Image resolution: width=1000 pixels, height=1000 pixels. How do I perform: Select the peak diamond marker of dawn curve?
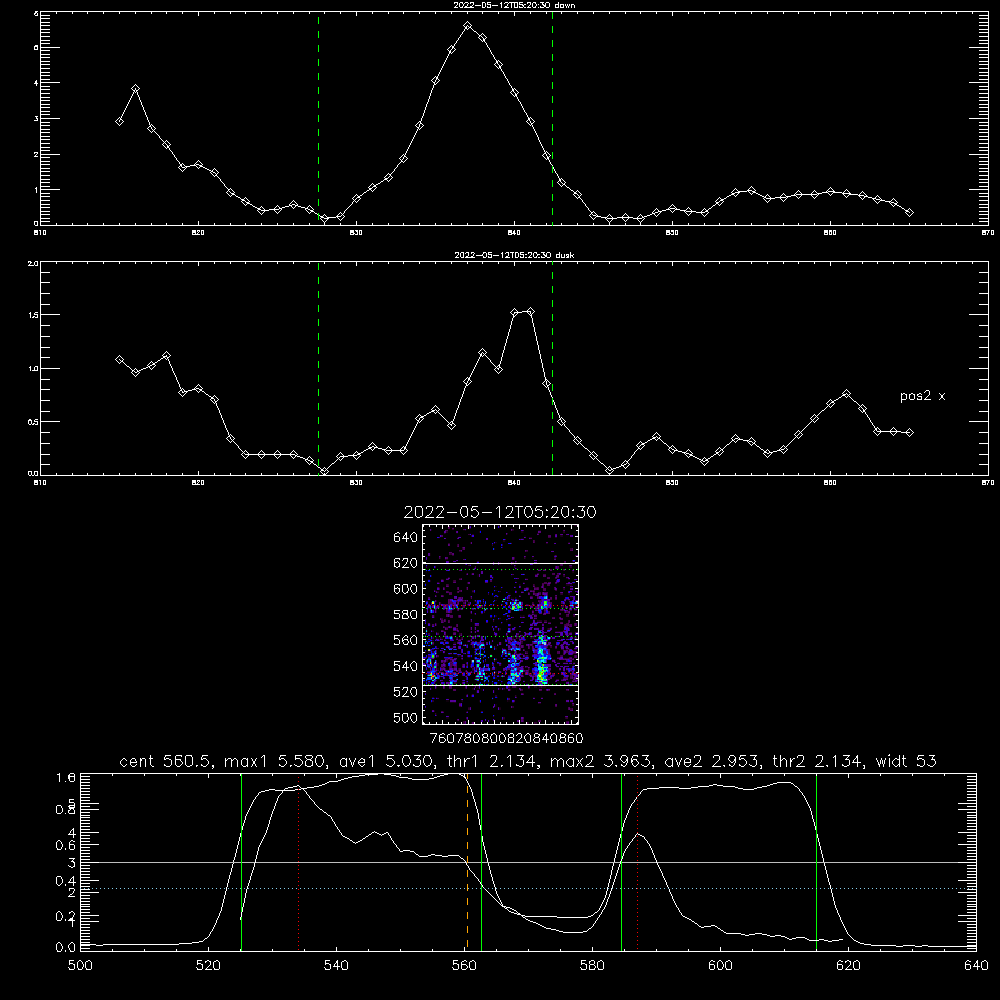pos(467,26)
